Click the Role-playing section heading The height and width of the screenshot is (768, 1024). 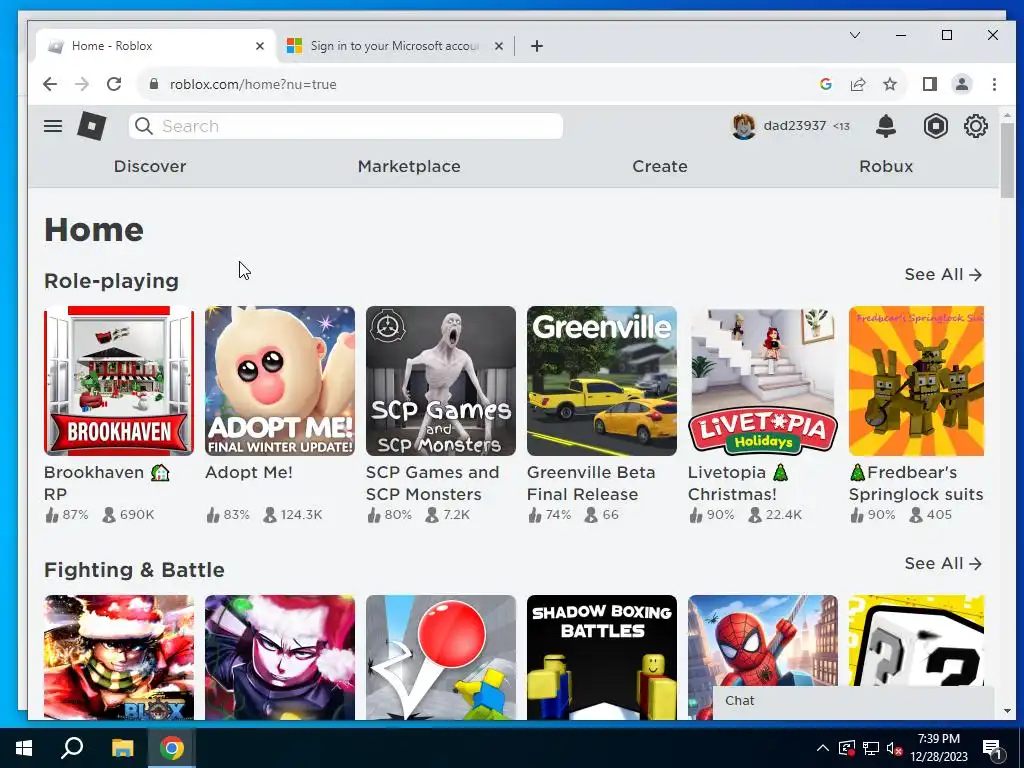pos(111,281)
